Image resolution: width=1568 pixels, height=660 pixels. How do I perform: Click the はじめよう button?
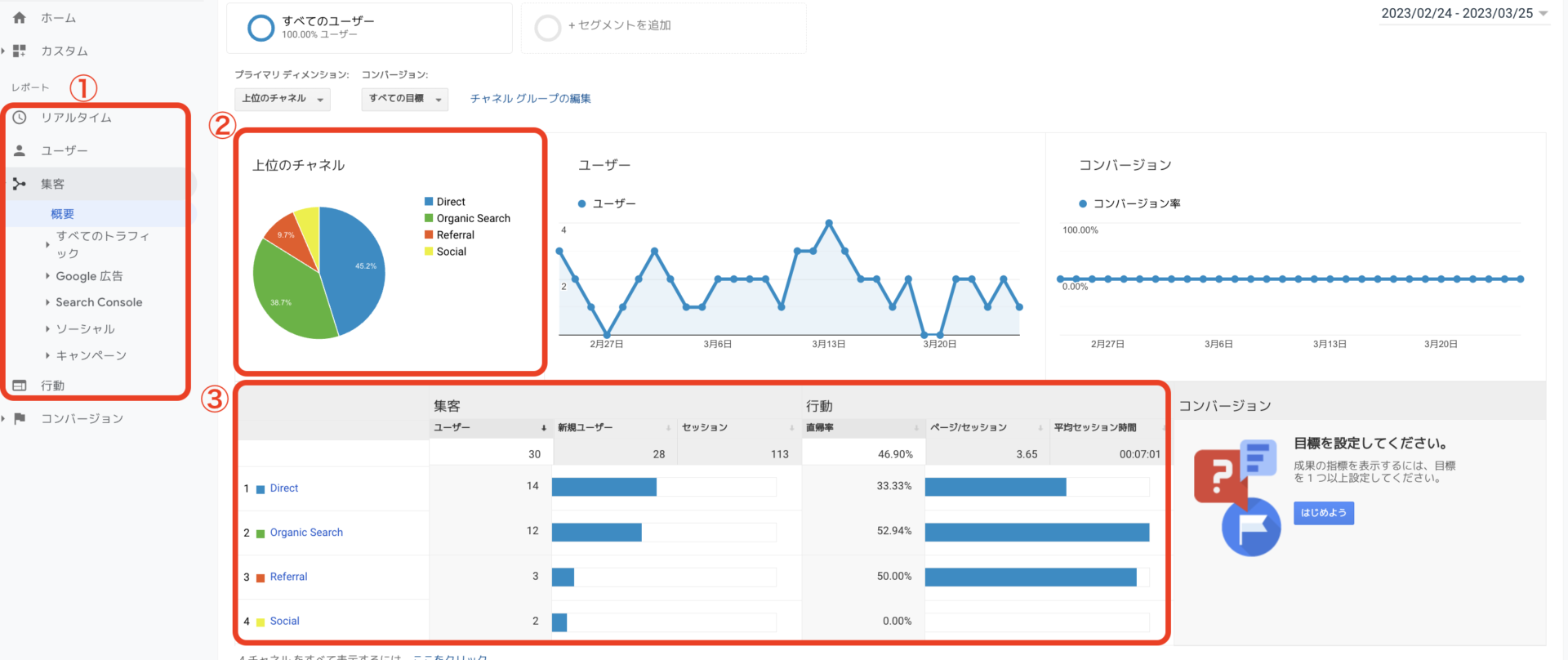click(x=1324, y=513)
